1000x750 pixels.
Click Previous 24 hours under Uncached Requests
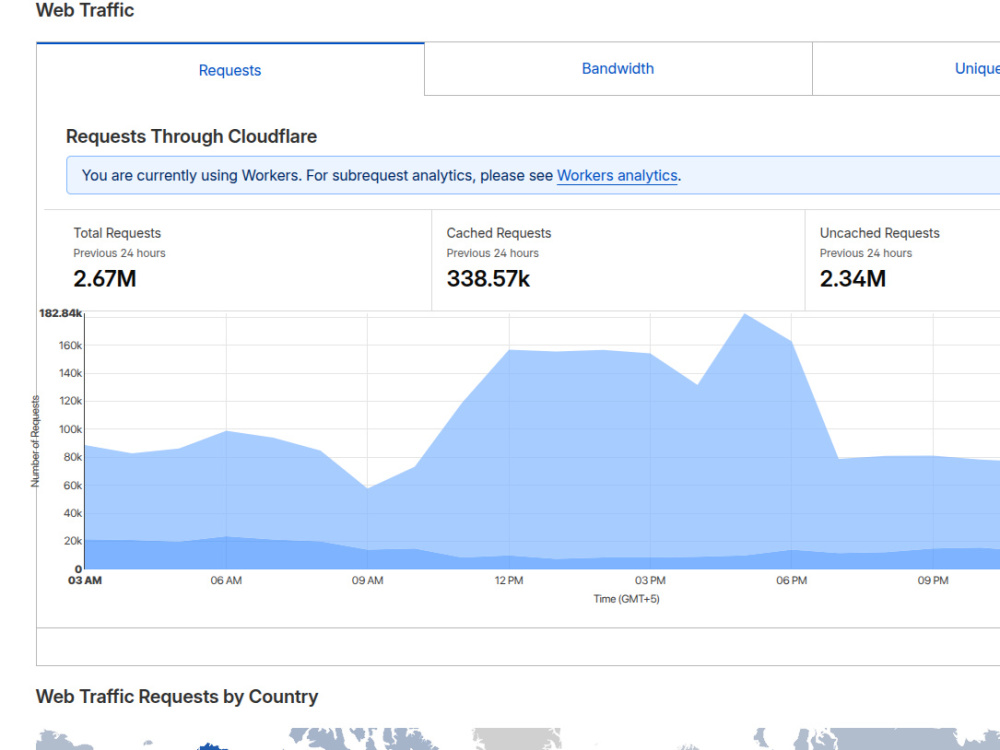click(x=865, y=253)
